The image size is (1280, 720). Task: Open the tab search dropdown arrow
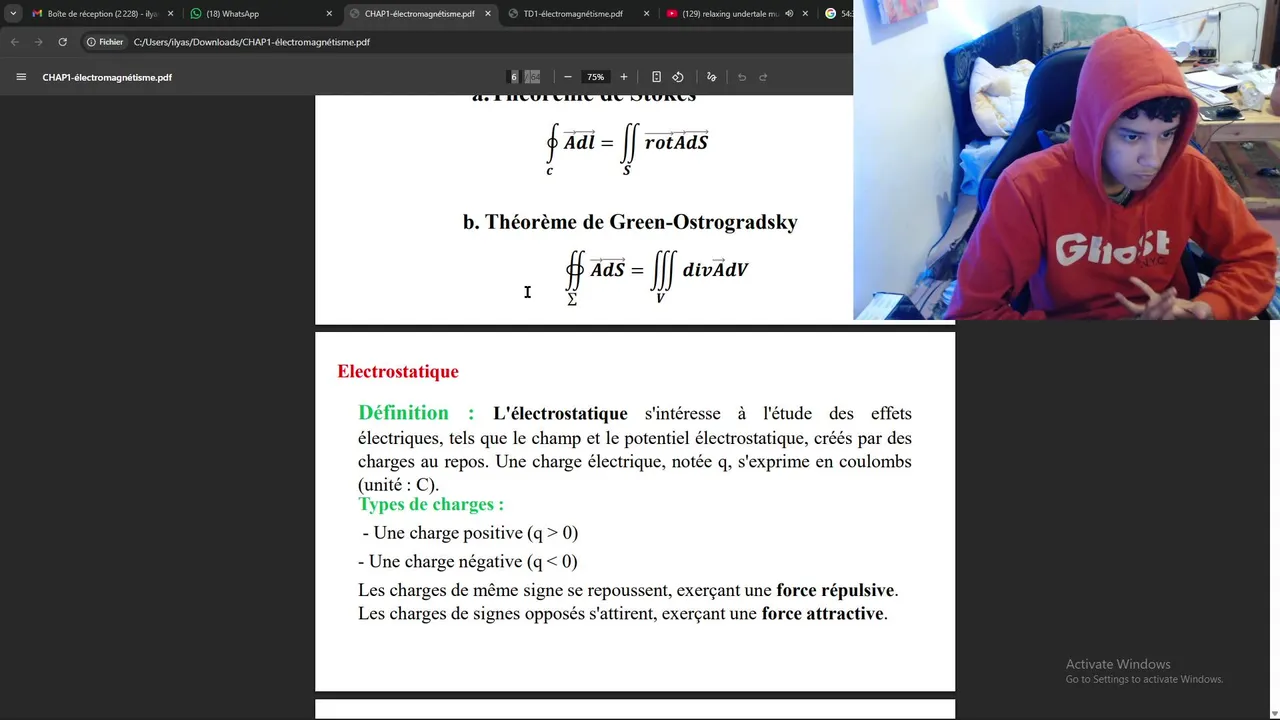point(13,14)
